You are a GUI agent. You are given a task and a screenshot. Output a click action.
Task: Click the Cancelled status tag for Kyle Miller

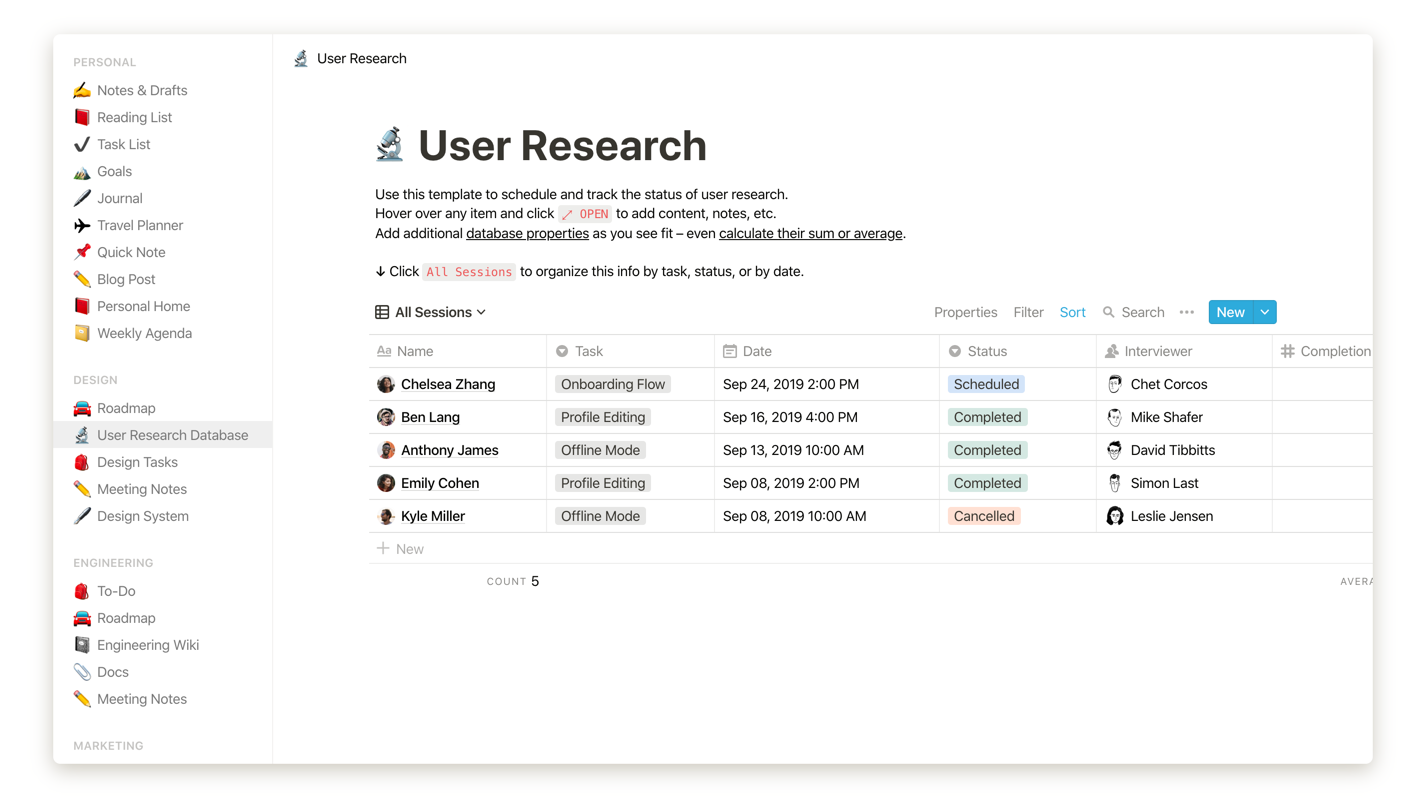tap(983, 516)
